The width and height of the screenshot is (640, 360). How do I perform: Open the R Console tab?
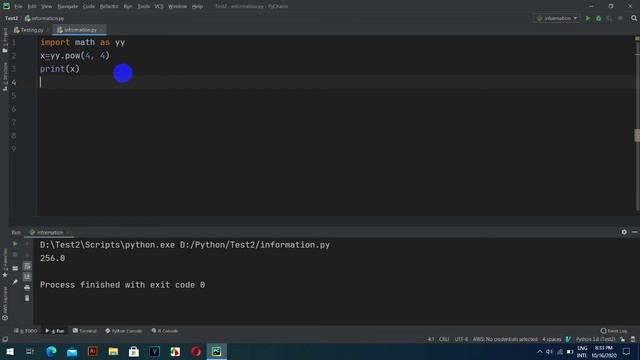tap(165, 331)
